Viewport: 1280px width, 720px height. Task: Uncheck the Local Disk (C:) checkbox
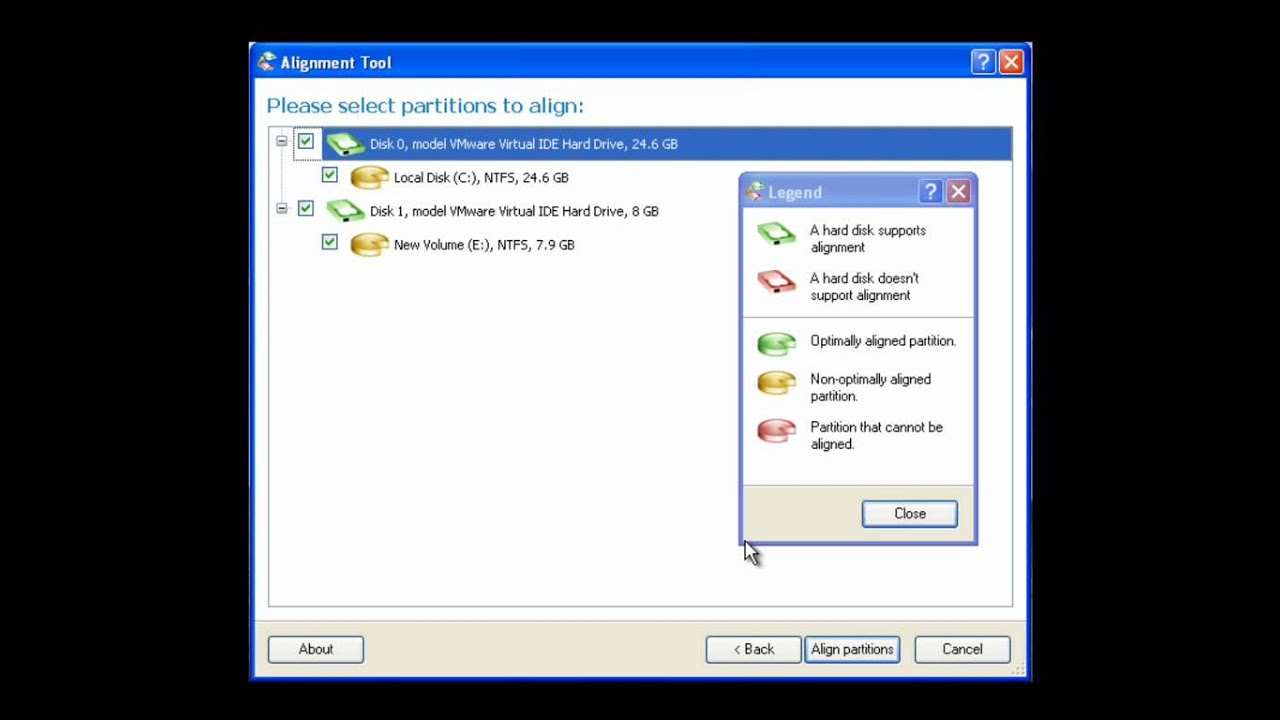[330, 175]
